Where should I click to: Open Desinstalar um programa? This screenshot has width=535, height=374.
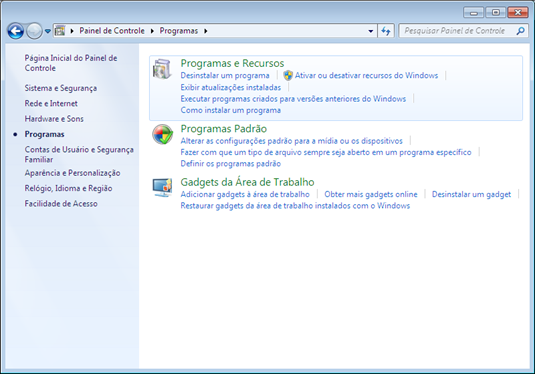pyautogui.click(x=225, y=75)
